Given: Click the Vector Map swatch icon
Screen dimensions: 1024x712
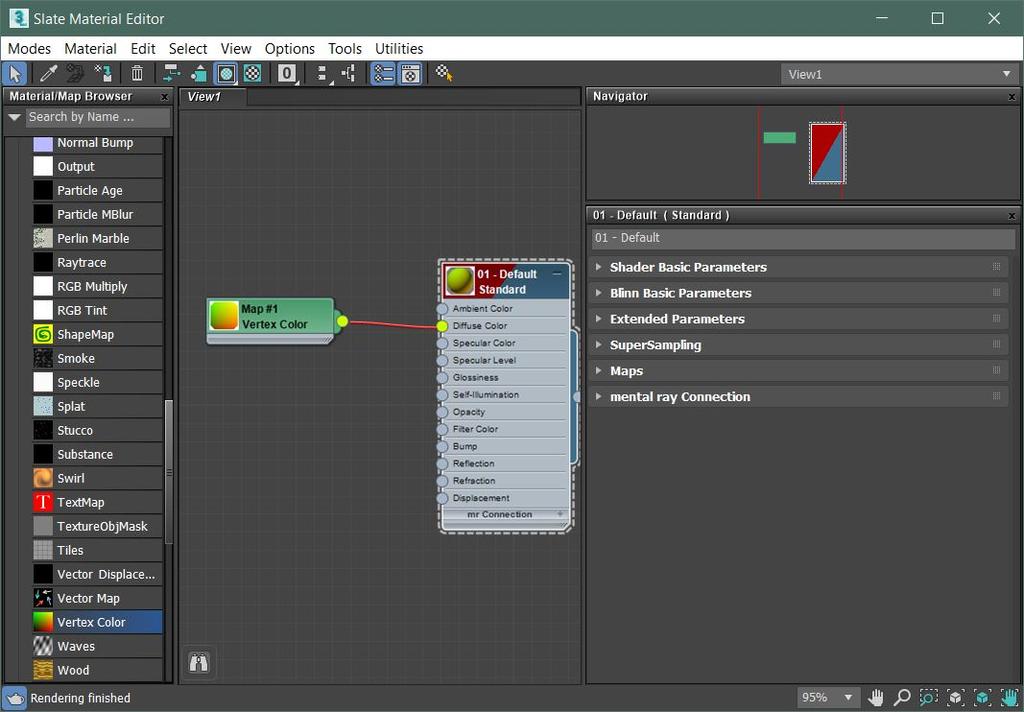Looking at the screenshot, I should tap(43, 598).
